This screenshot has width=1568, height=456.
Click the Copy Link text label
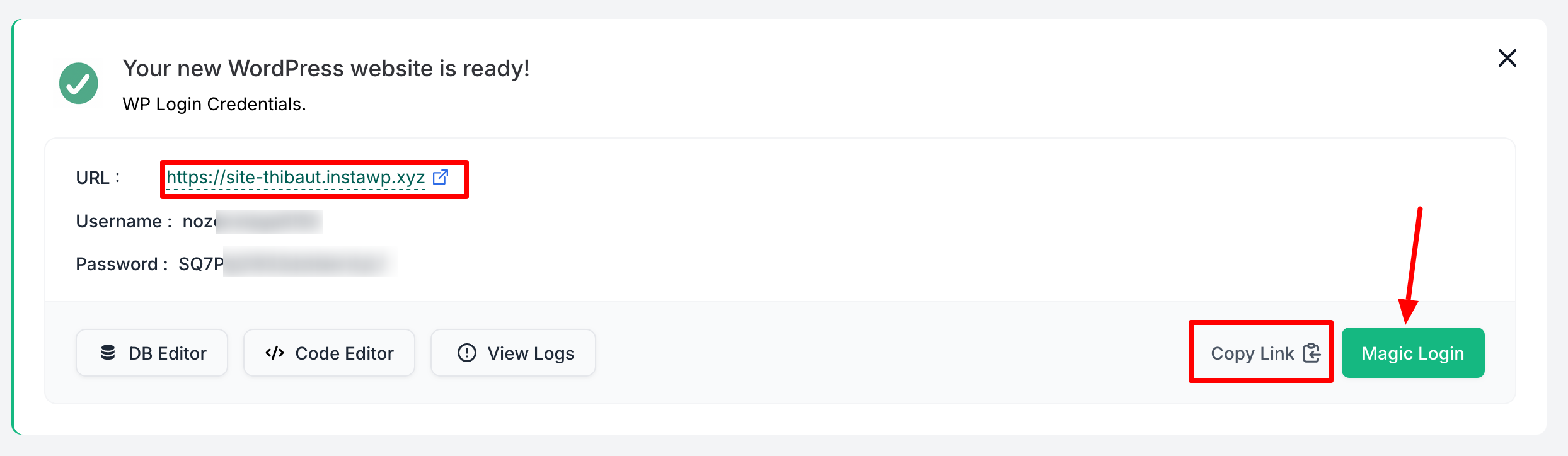coord(1252,353)
